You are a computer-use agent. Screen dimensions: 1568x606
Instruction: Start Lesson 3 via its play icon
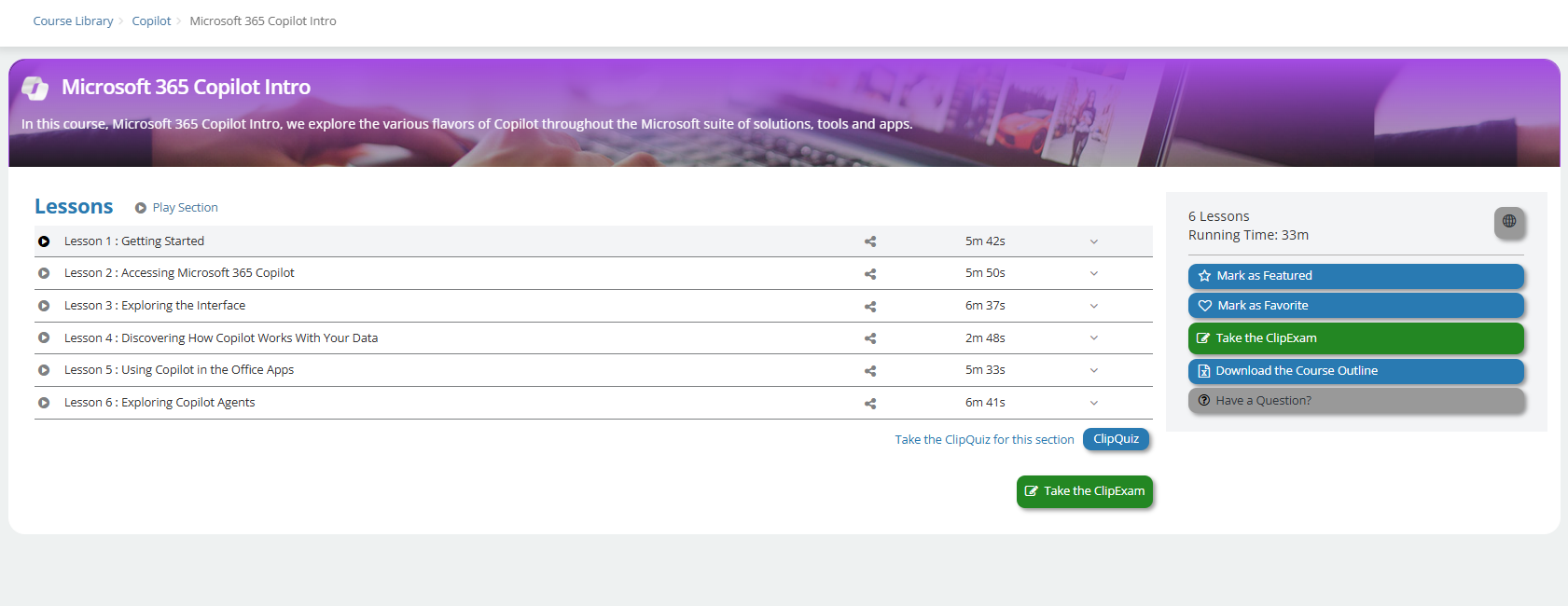44,306
